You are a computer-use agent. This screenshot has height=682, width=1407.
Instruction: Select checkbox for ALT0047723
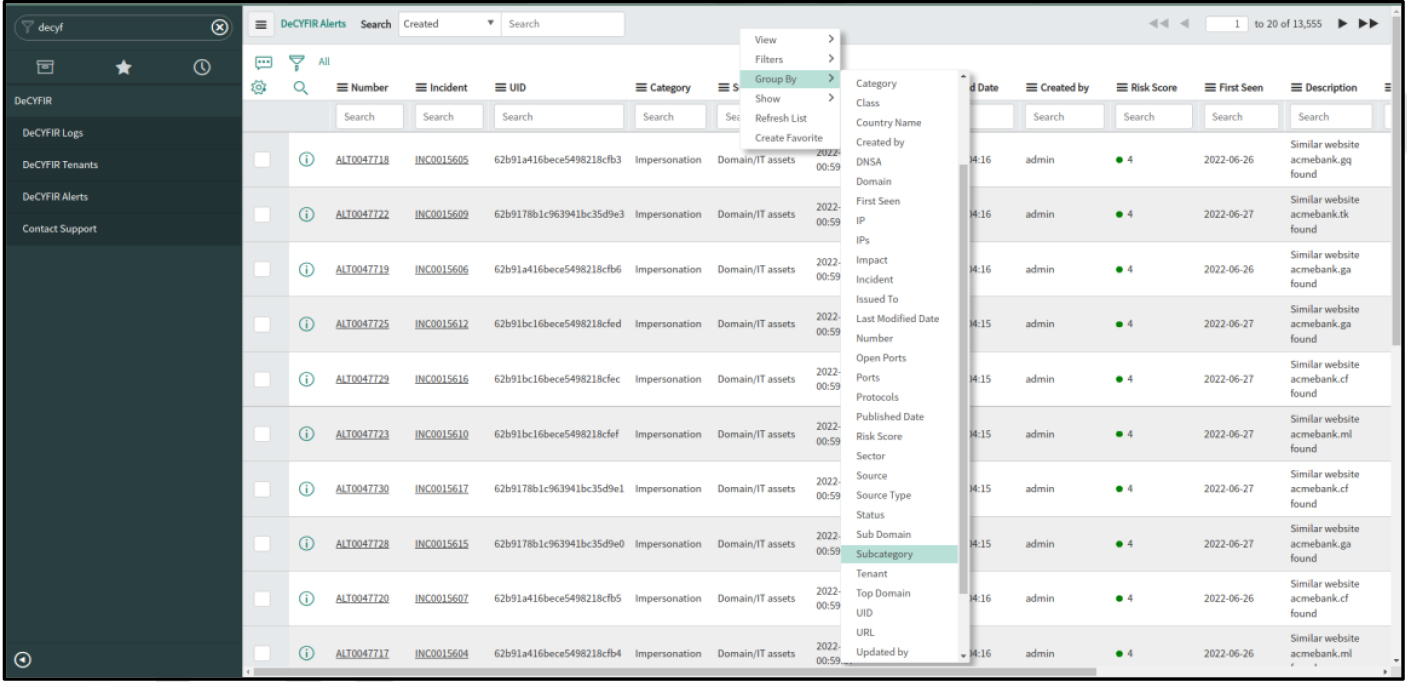click(x=262, y=434)
